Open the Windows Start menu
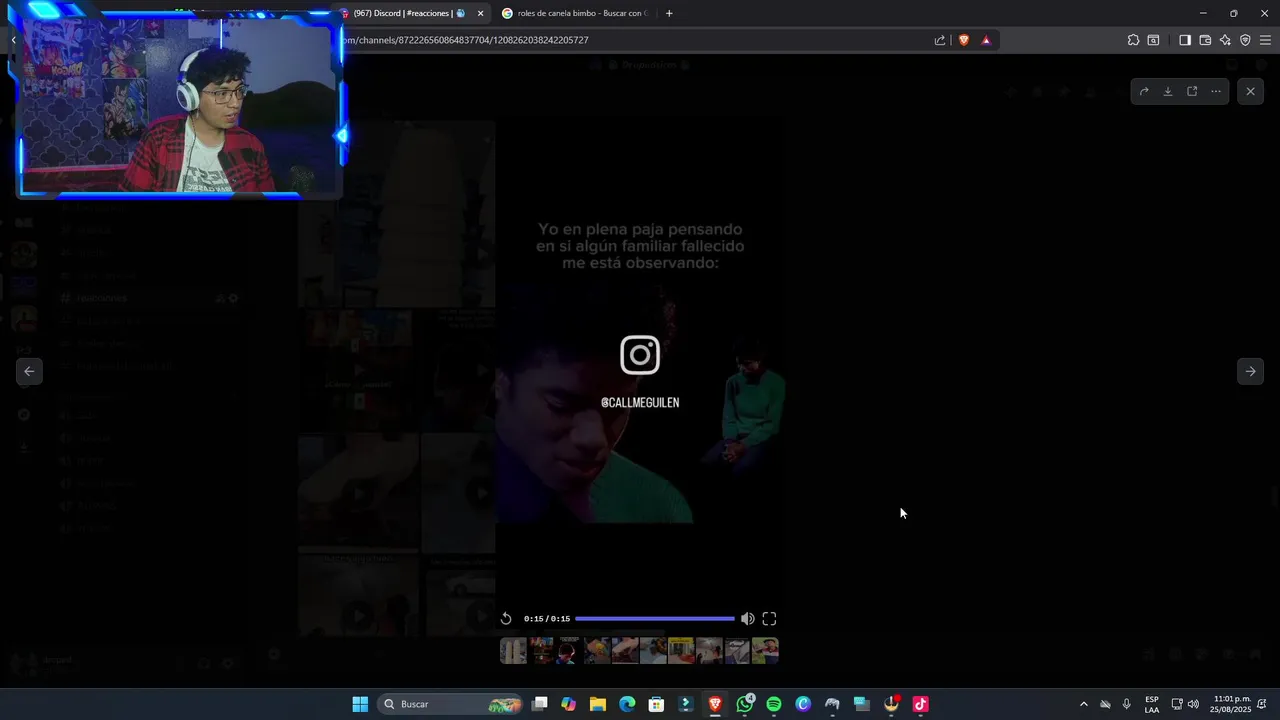1280x720 pixels. point(360,704)
